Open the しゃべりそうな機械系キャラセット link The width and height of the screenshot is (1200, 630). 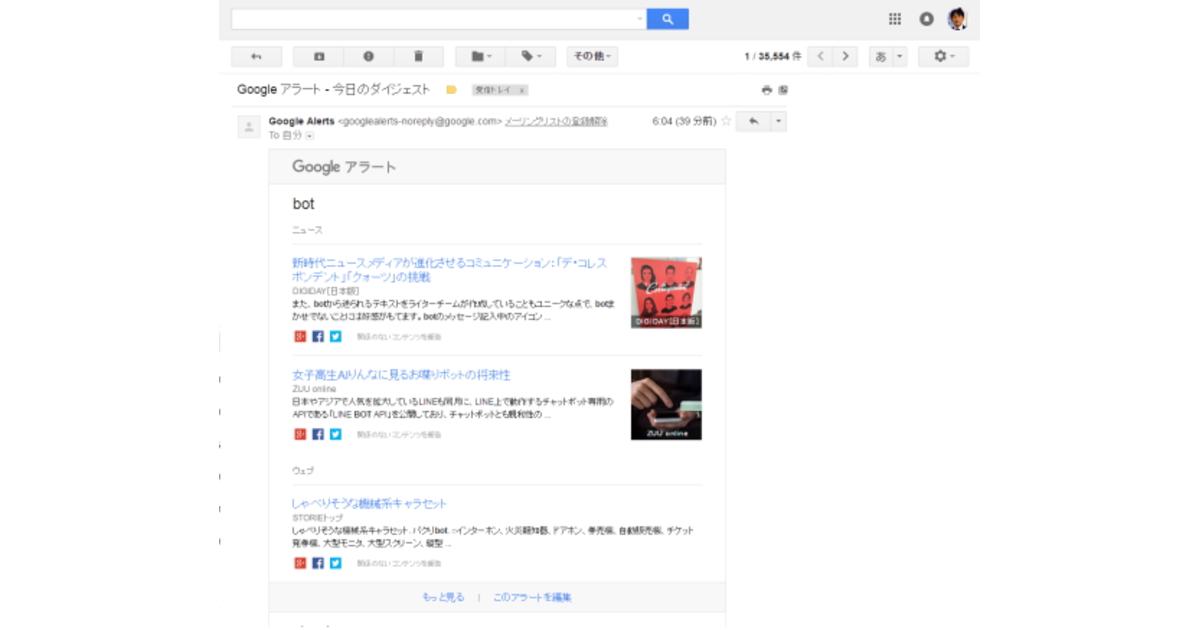coord(369,503)
